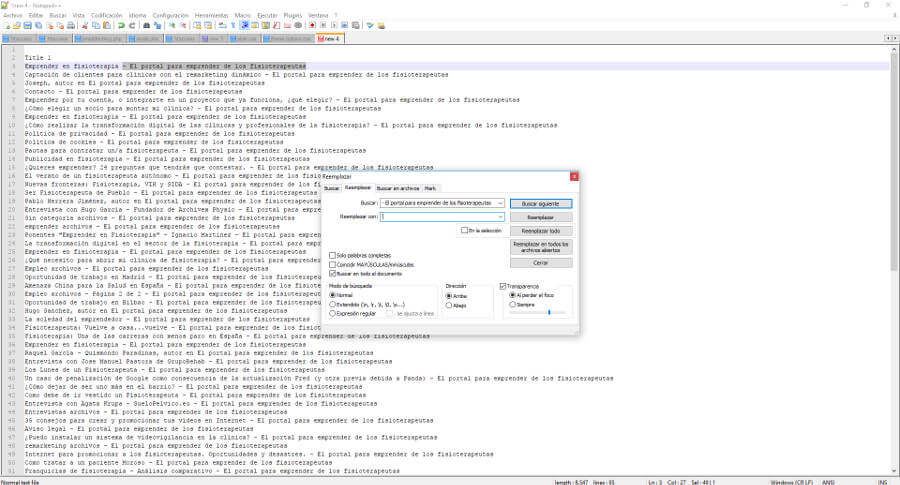The width and height of the screenshot is (900, 485).
Task: Cut the selection with the scissors icon
Action: click(x=86, y=25)
